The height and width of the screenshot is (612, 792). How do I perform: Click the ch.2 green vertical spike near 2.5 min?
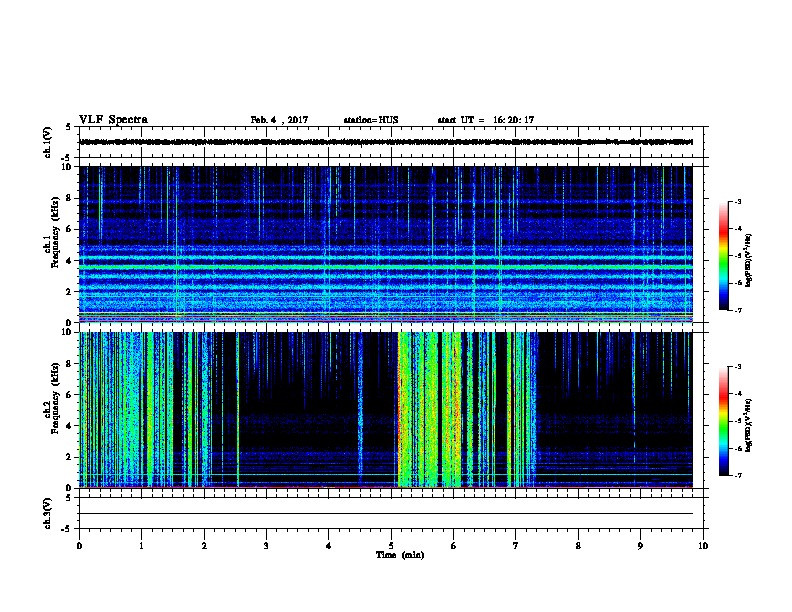pyautogui.click(x=237, y=409)
